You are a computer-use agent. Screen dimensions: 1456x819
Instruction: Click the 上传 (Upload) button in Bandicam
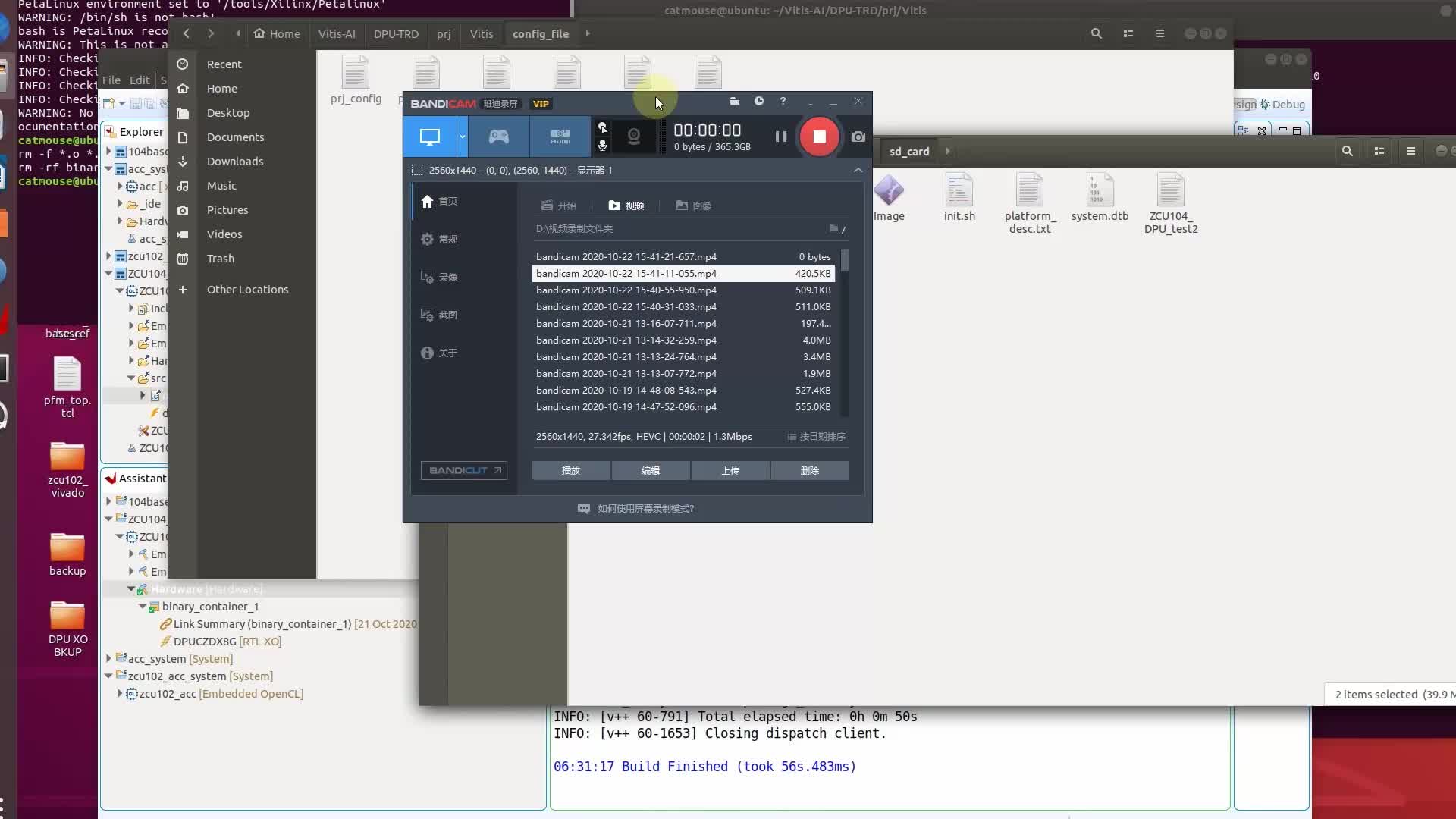[730, 470]
